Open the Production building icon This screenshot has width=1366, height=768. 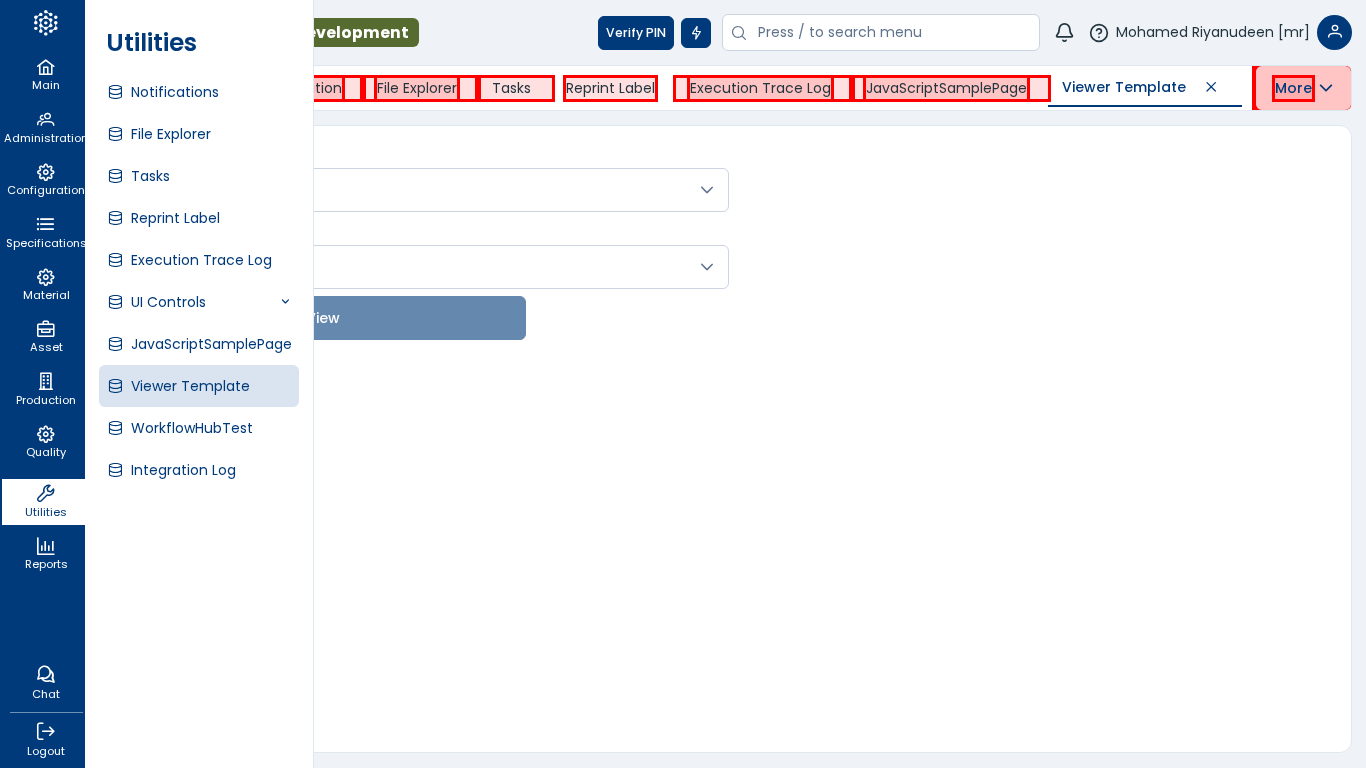click(45, 382)
